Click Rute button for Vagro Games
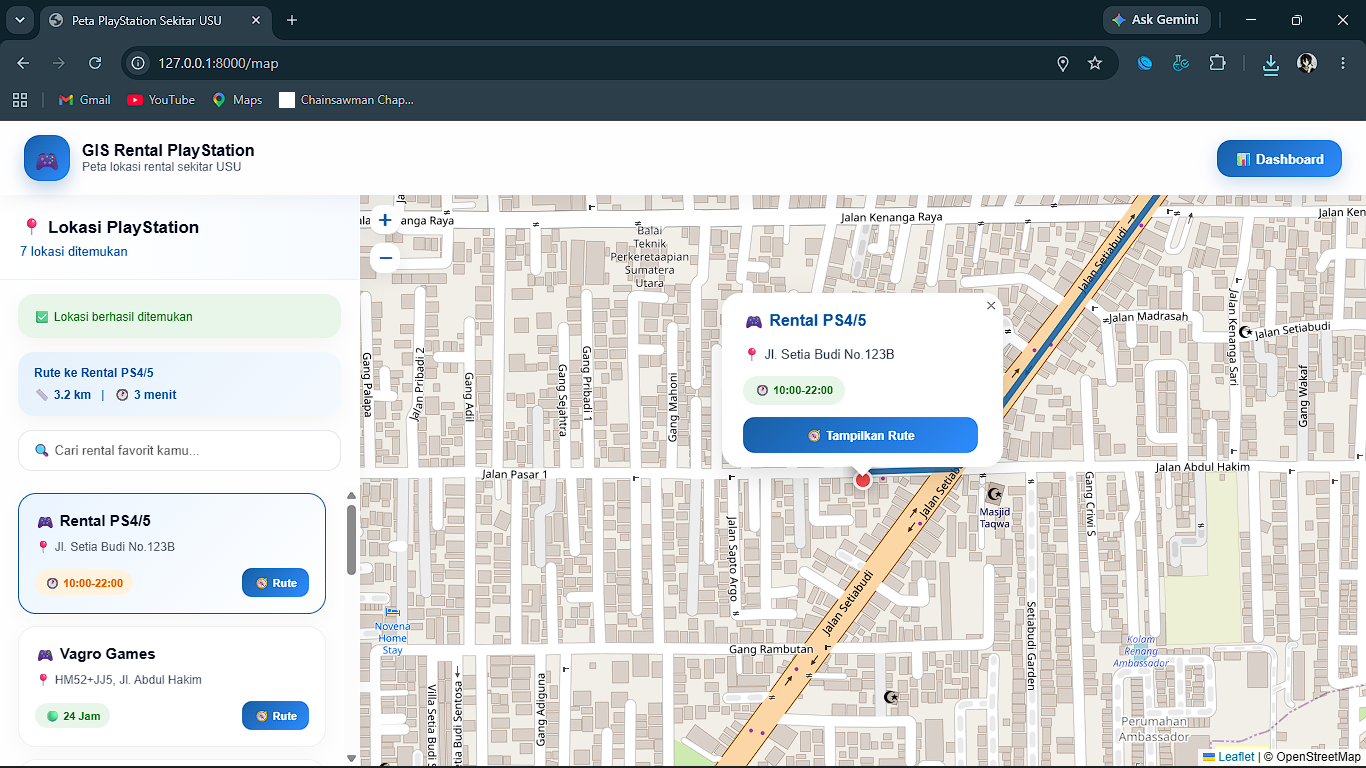The height and width of the screenshot is (768, 1366). click(x=275, y=716)
